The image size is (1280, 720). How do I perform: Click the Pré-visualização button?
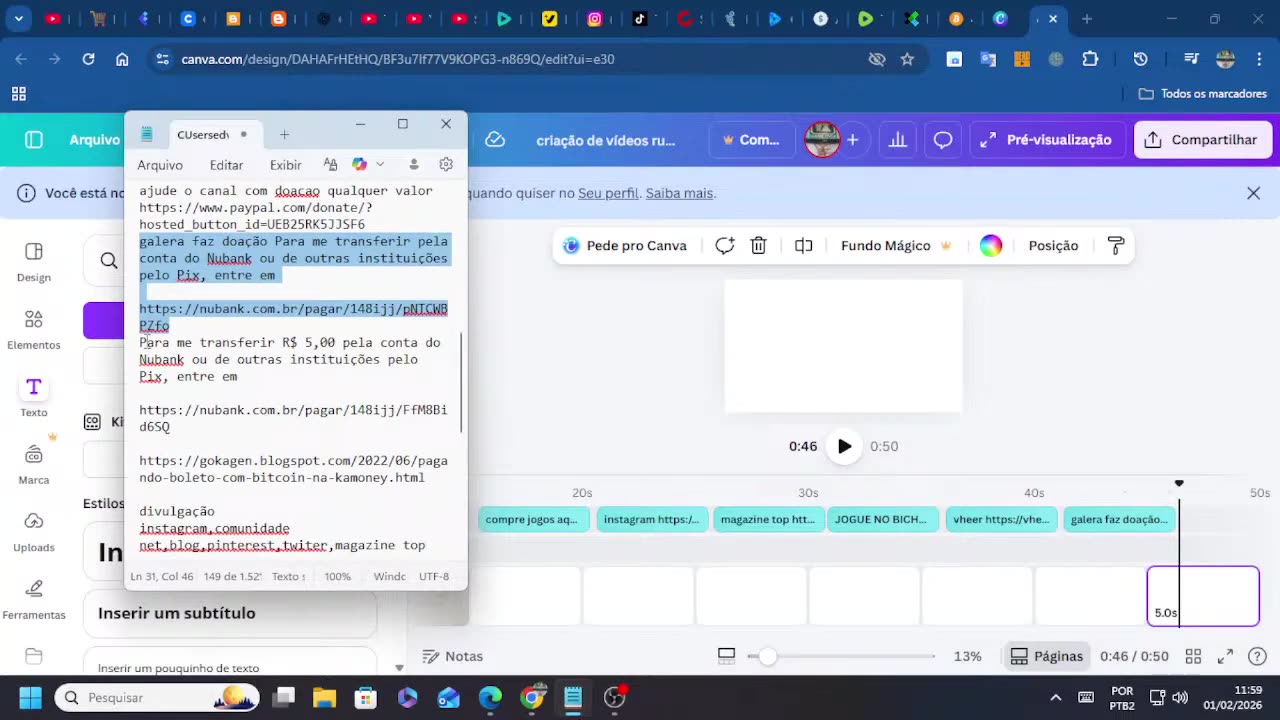(1045, 140)
